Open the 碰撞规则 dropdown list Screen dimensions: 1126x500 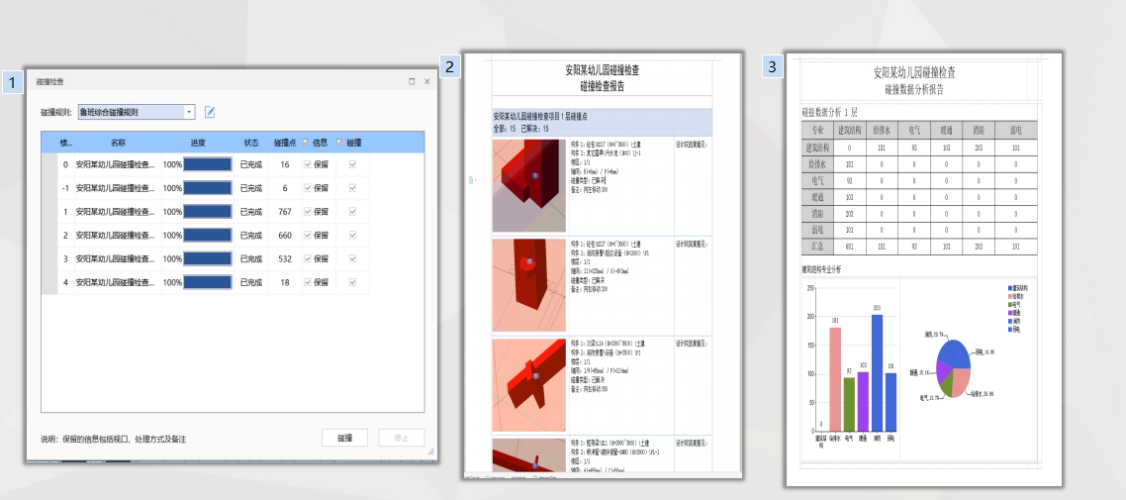[190, 112]
